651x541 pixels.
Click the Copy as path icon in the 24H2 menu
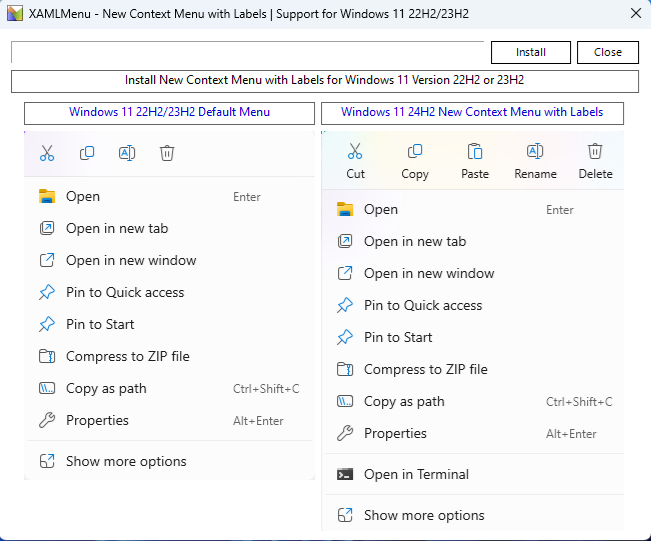pos(345,401)
